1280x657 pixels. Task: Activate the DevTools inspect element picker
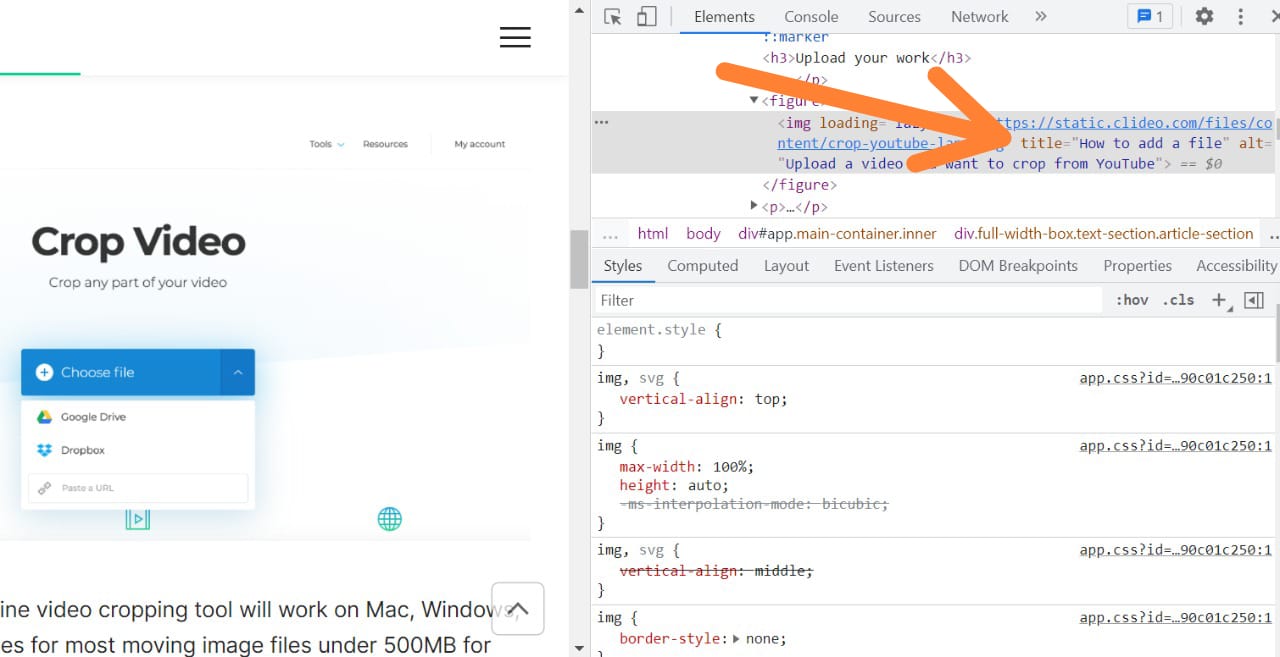613,16
